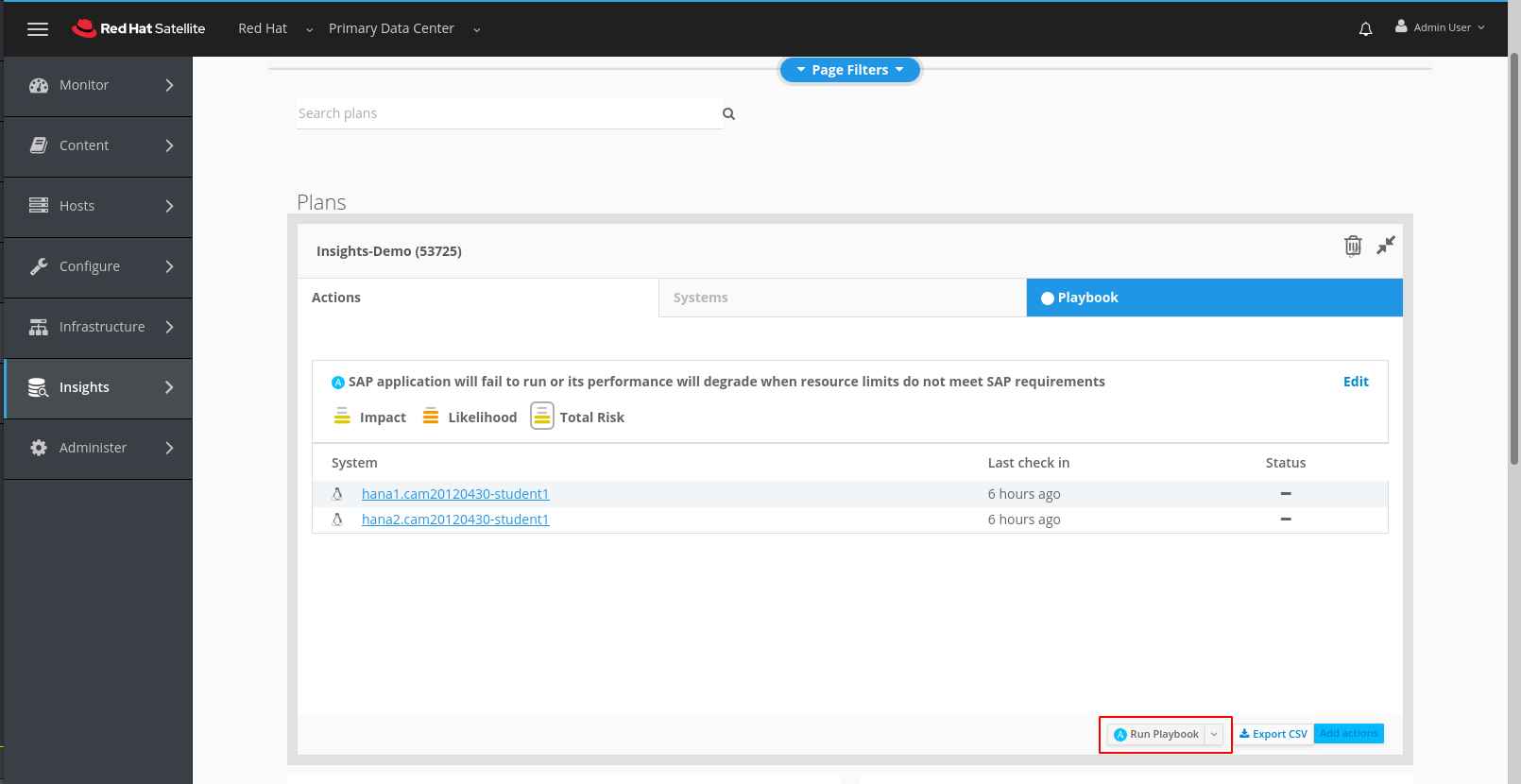This screenshot has width=1521, height=784.
Task: Click the status dash for hana1 row
Action: coord(1286,494)
